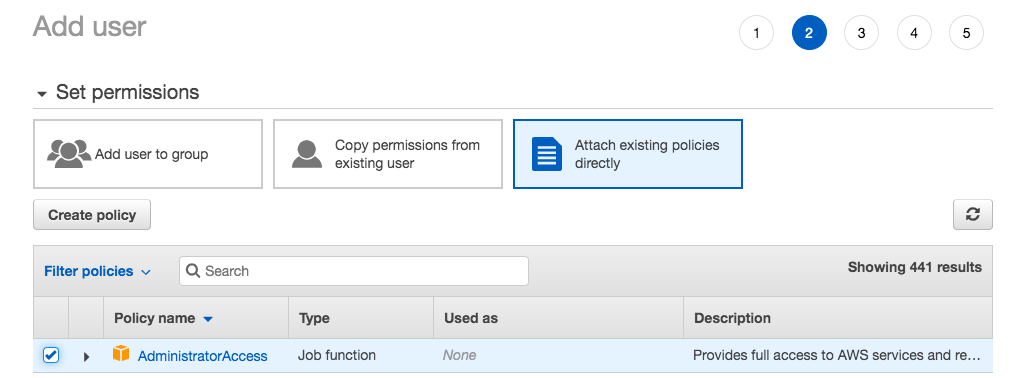Click the orange AdministratorAccess cube icon
The width and height of the screenshot is (1032, 378).
pyautogui.click(x=121, y=354)
